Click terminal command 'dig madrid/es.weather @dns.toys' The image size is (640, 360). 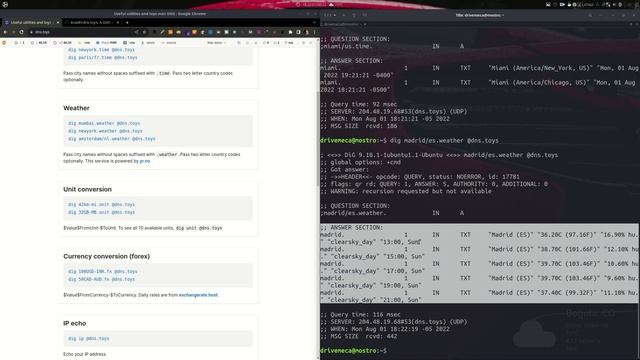(444, 140)
